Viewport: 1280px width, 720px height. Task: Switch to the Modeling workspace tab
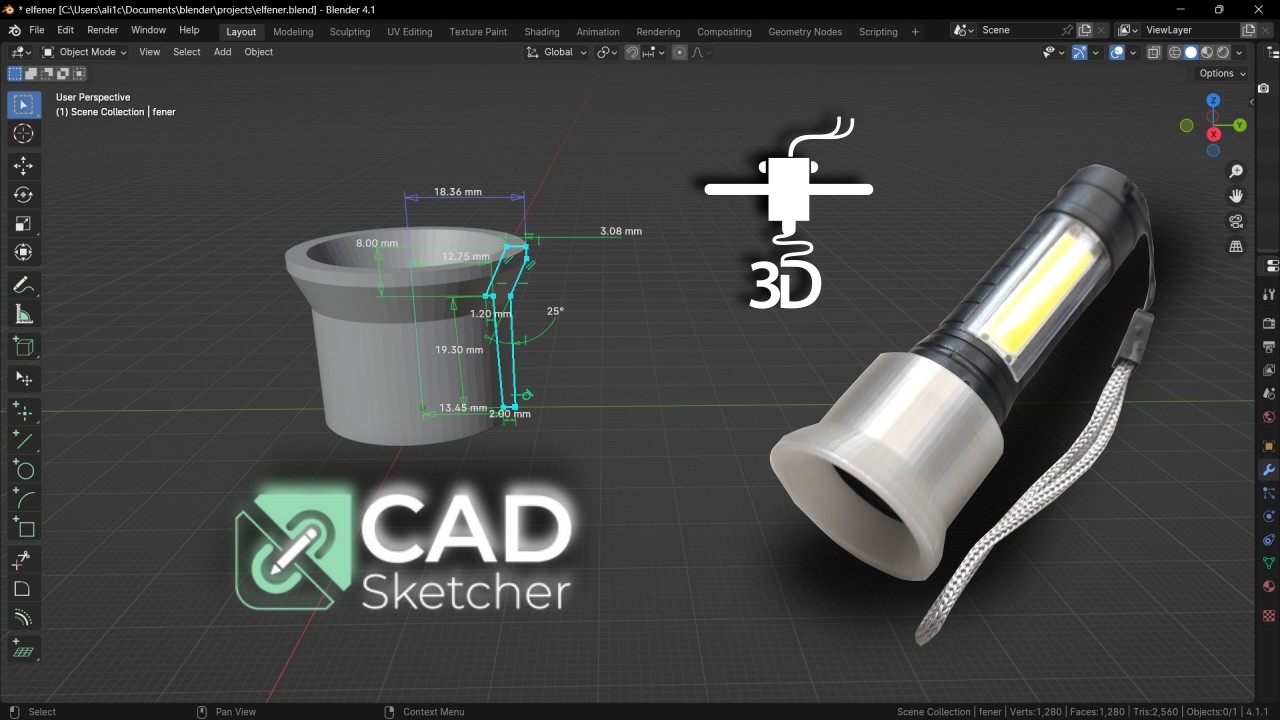293,31
